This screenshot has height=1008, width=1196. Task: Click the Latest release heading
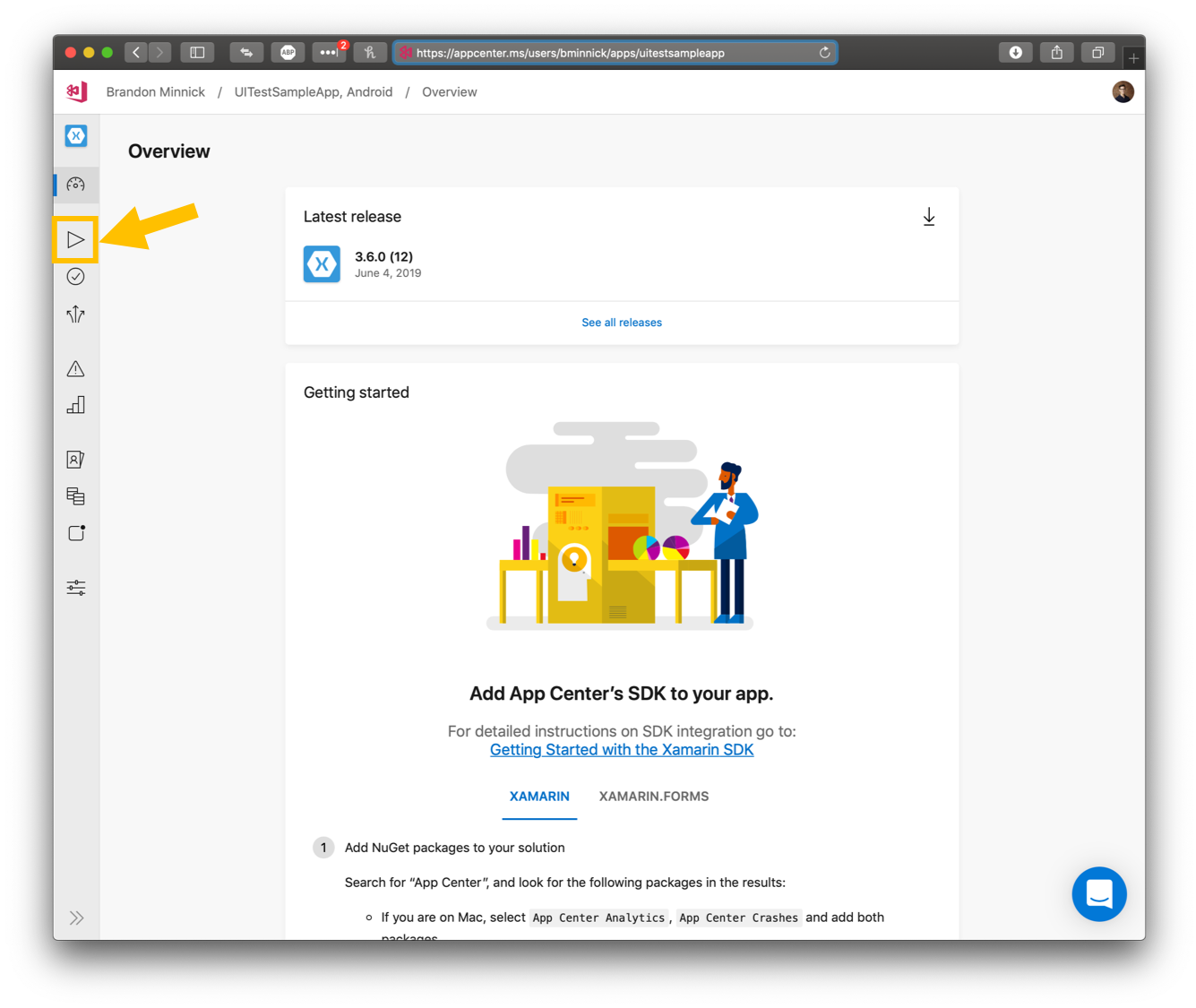point(352,217)
